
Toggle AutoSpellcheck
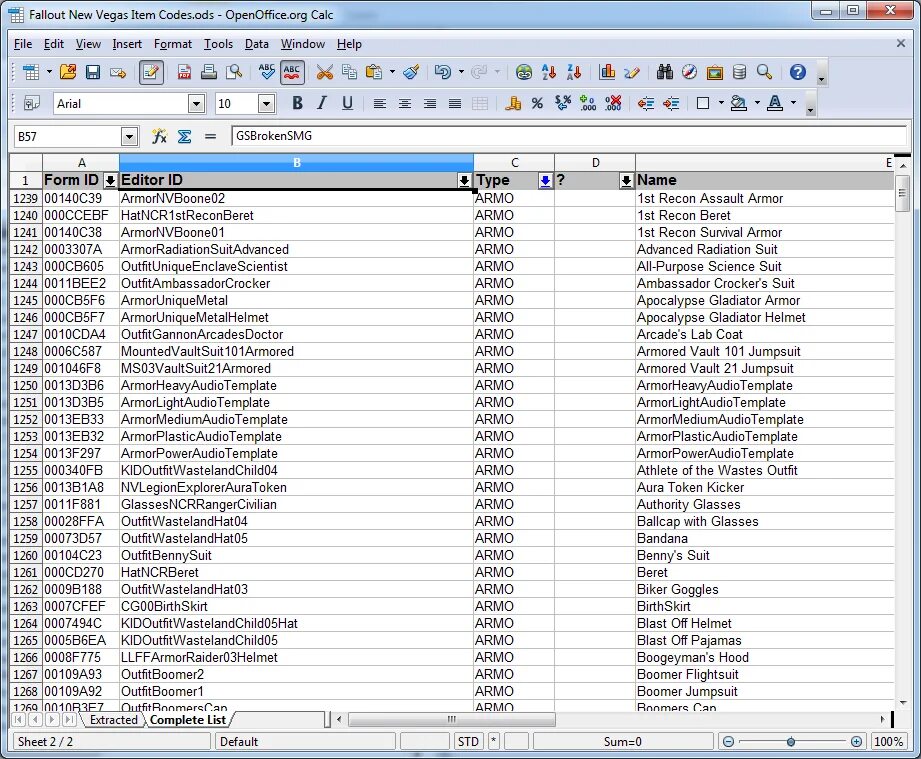(x=292, y=72)
